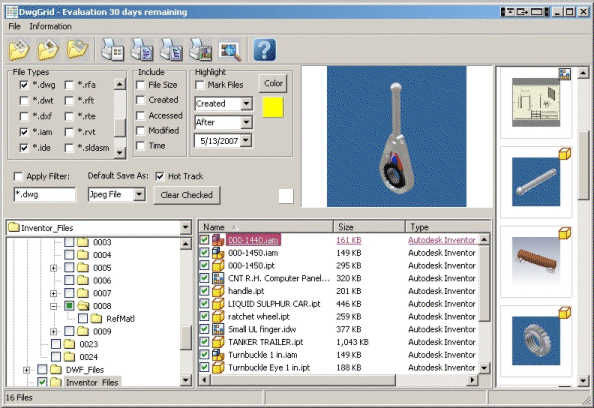Open the After condition dropdown
This screenshot has width=594, height=408.
point(246,122)
